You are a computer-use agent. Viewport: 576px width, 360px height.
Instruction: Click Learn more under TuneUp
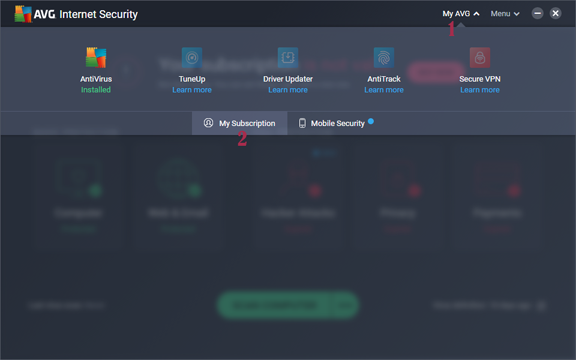click(x=192, y=90)
